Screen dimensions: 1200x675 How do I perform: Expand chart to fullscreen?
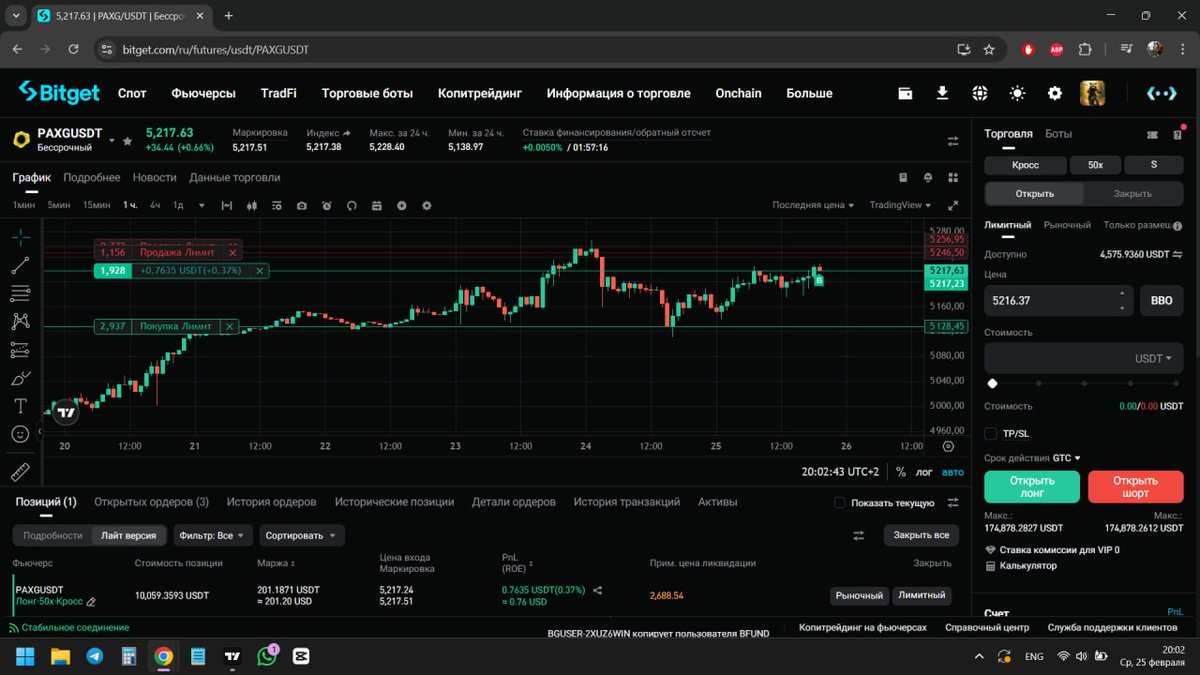[953, 205]
